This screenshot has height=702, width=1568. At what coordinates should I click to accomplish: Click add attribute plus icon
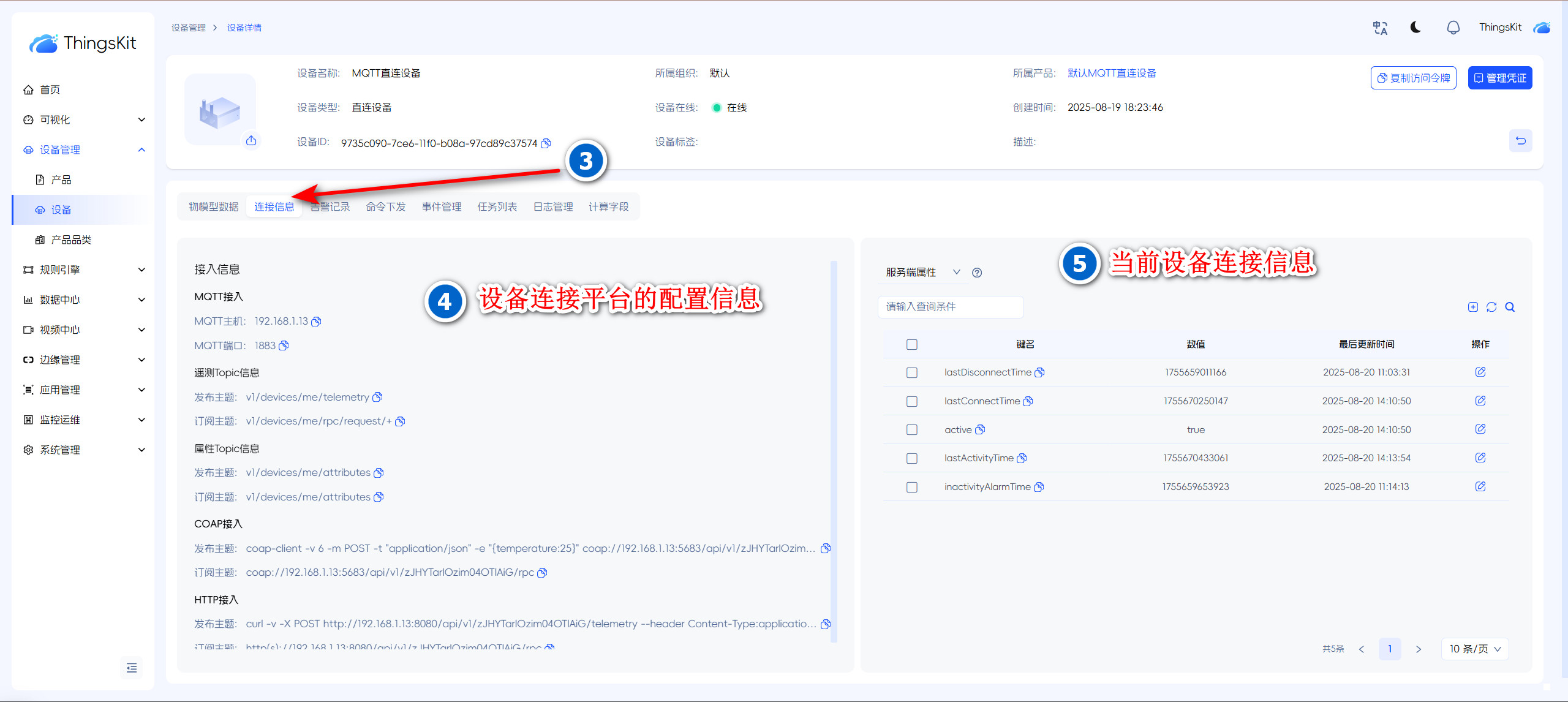pos(1473,307)
